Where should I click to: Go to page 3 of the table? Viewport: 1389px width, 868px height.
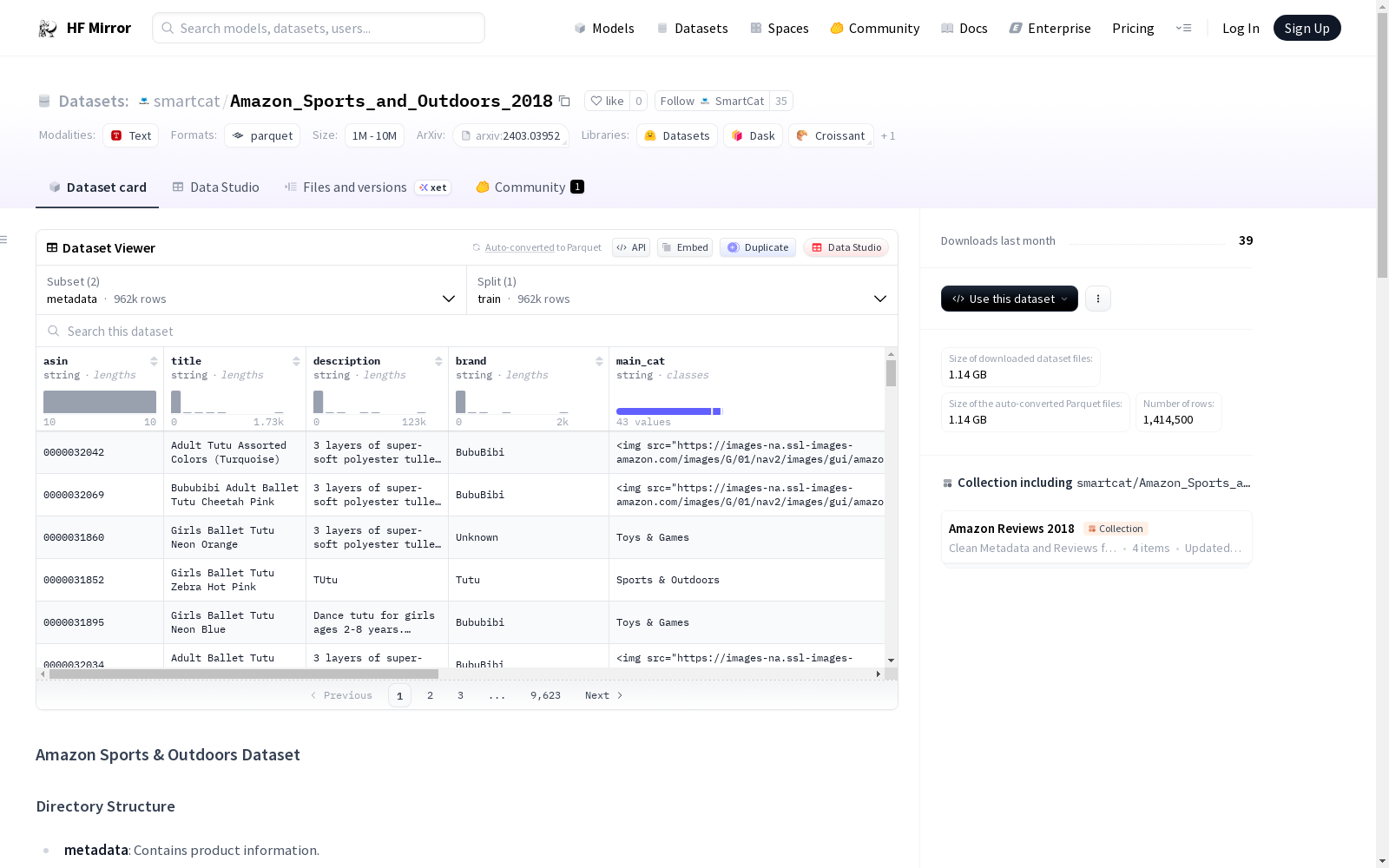(x=460, y=695)
